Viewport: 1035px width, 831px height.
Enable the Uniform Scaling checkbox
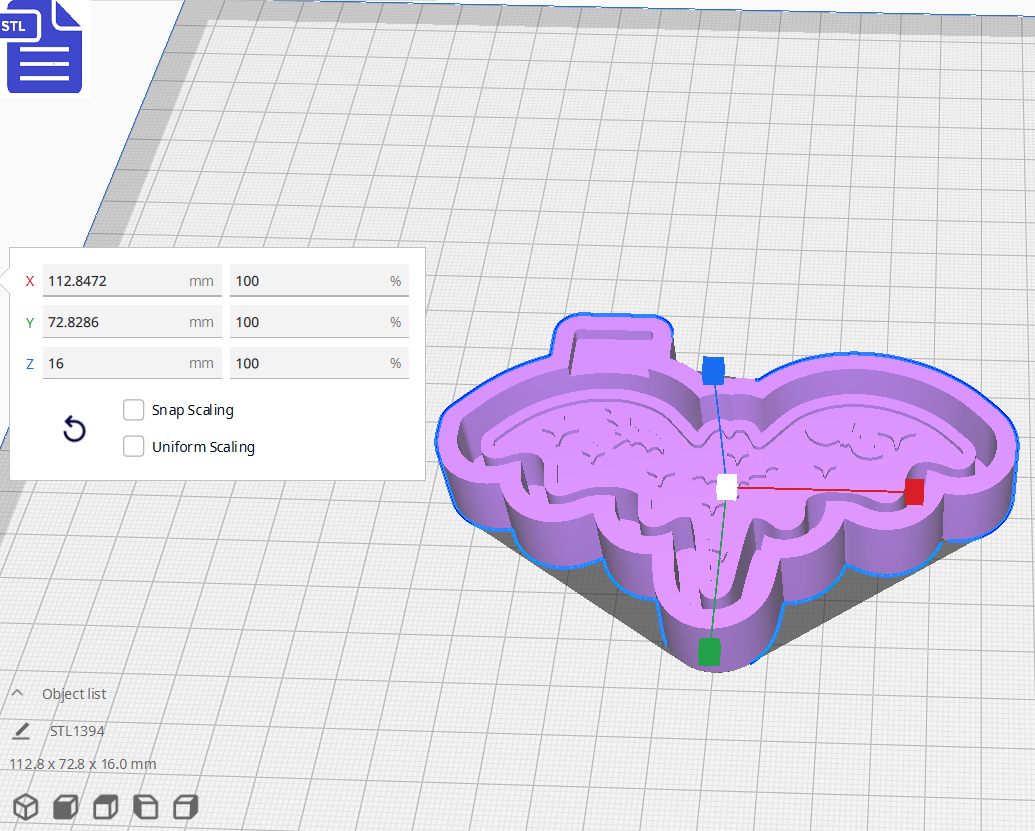point(134,447)
